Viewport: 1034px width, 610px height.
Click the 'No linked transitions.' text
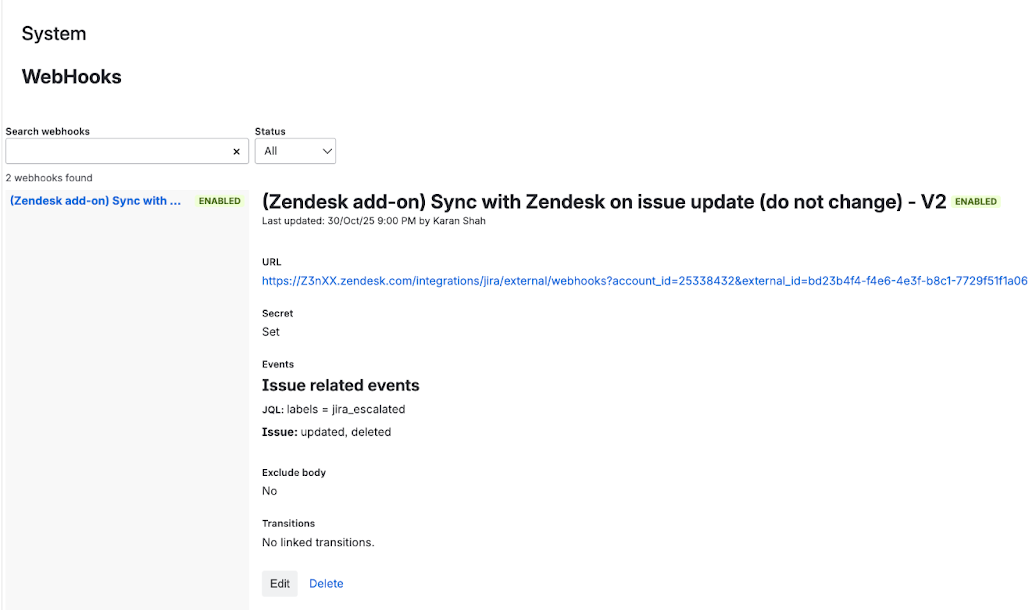[x=318, y=542]
